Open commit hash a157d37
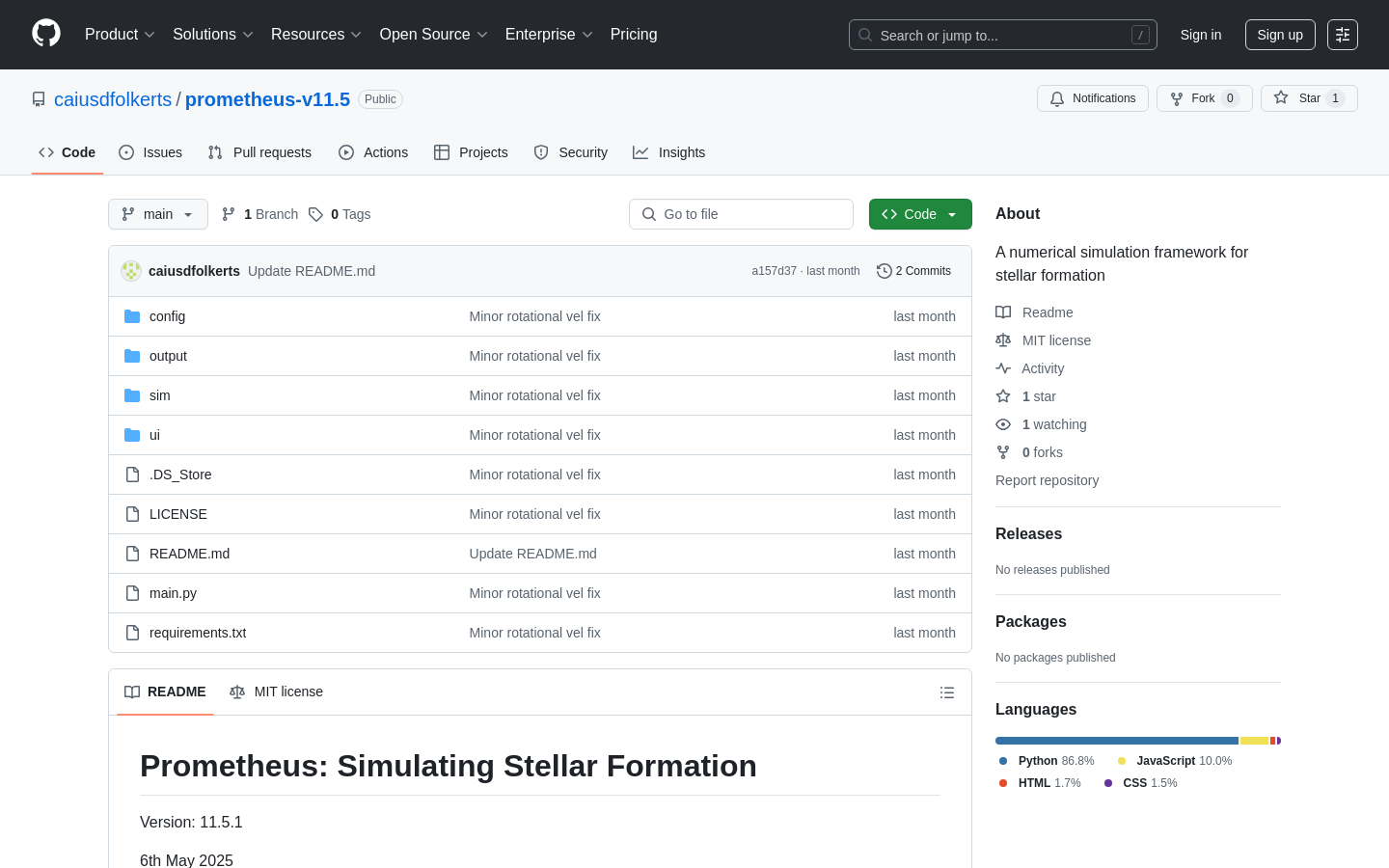 [775, 271]
